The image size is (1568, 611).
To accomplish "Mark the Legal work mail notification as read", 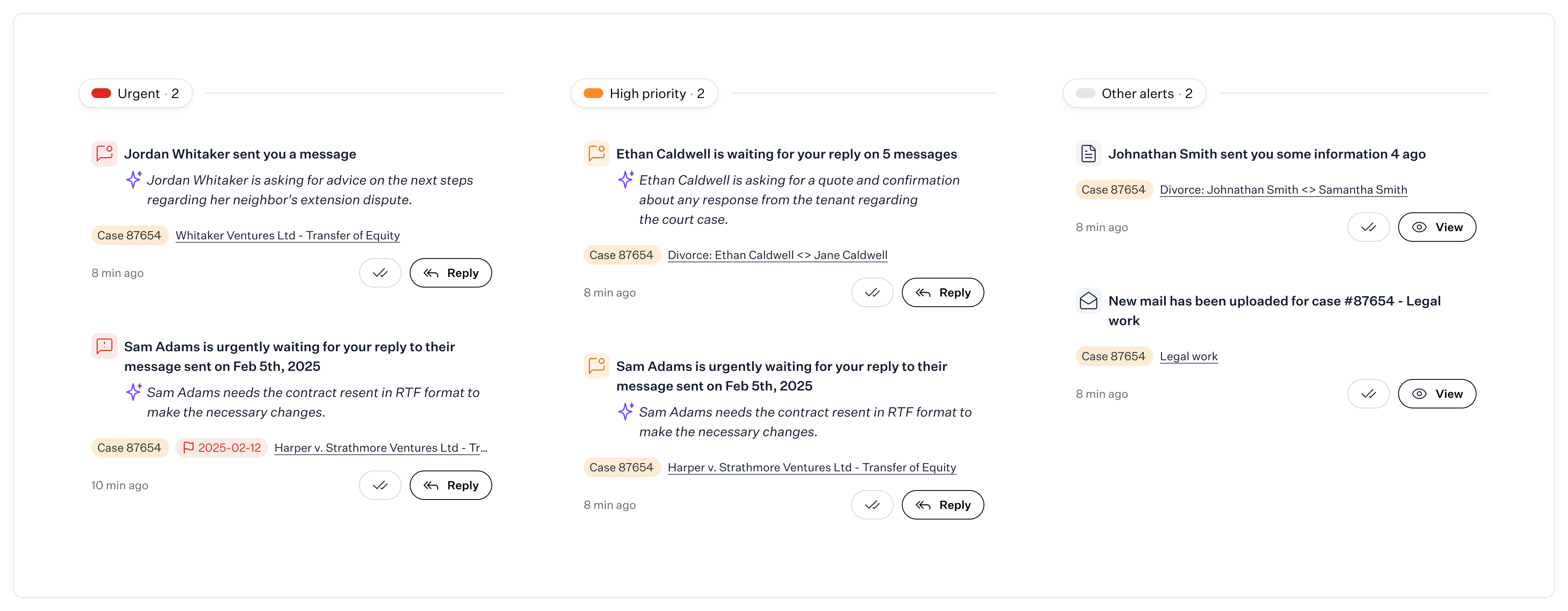I will click(1368, 393).
